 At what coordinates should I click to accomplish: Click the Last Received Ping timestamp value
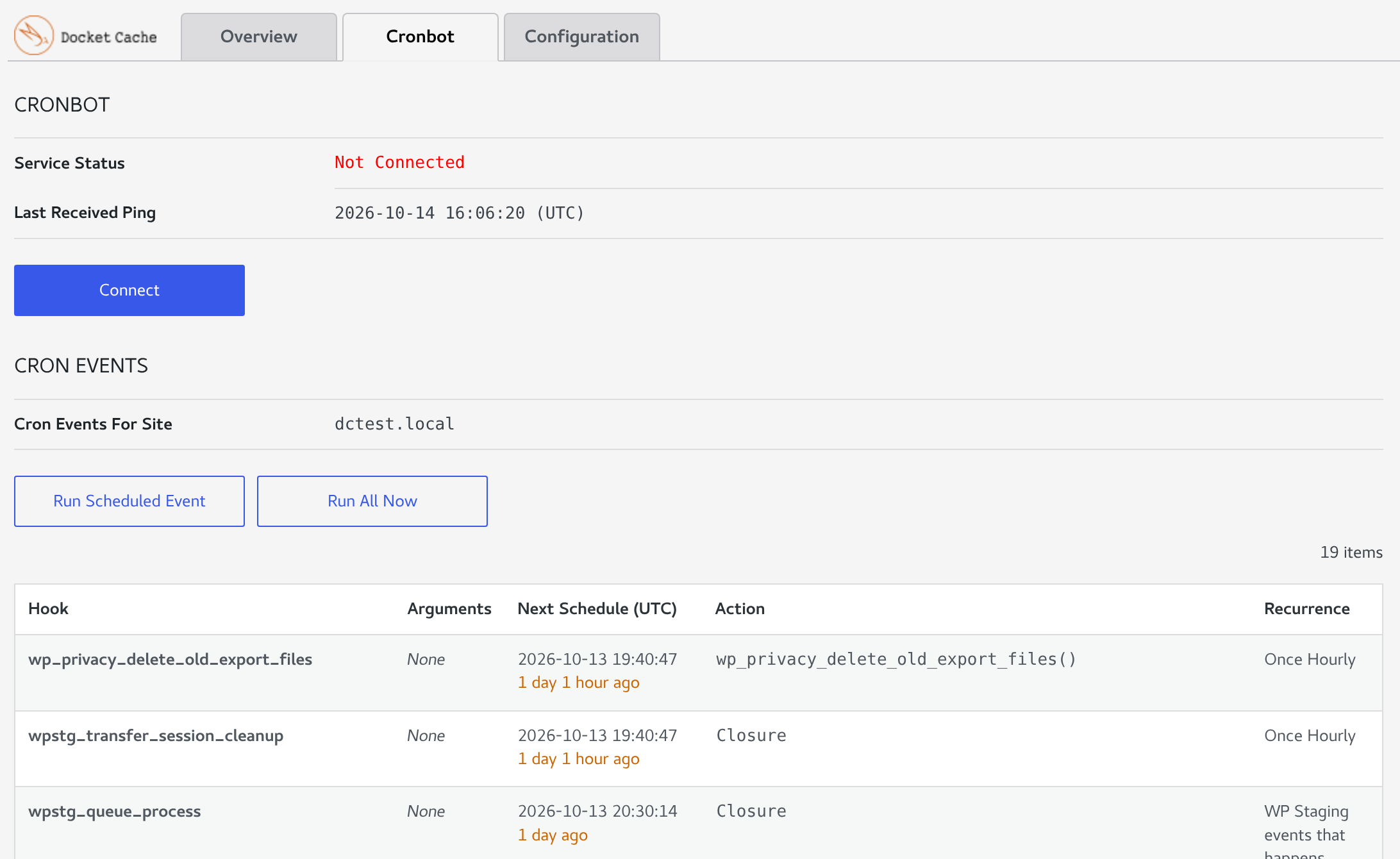tap(459, 213)
